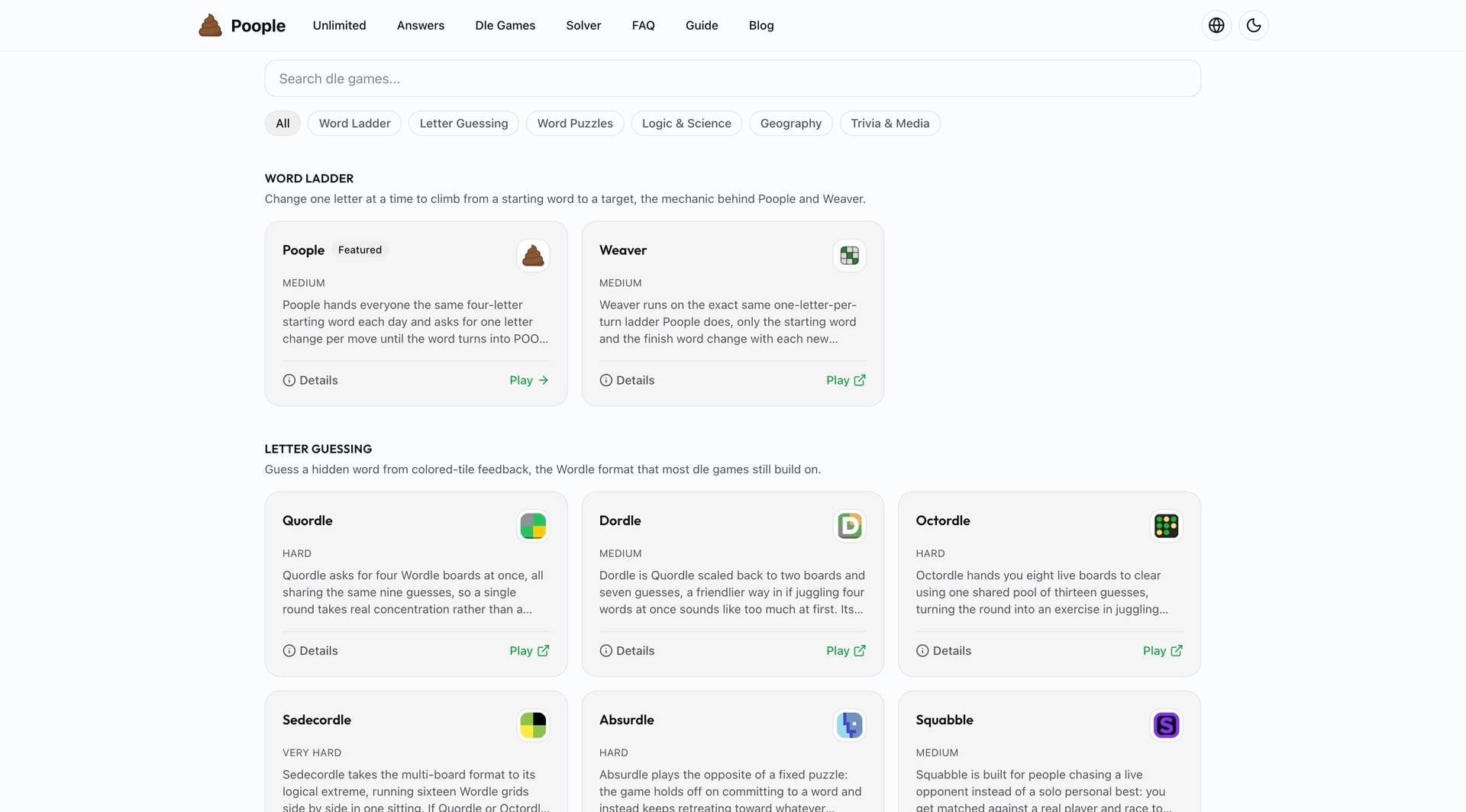Click the Weaver card title
Screen dimensions: 1466x812
point(623,250)
